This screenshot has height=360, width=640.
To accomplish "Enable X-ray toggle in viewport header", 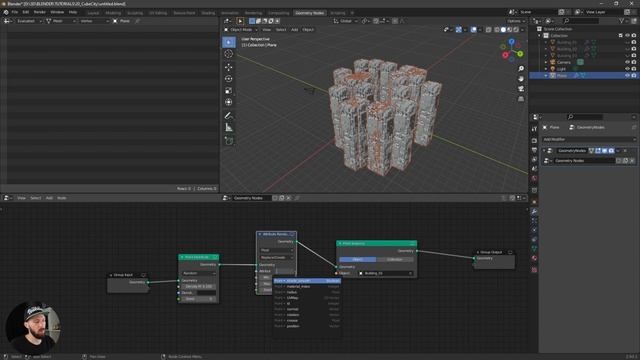I will pos(489,30).
